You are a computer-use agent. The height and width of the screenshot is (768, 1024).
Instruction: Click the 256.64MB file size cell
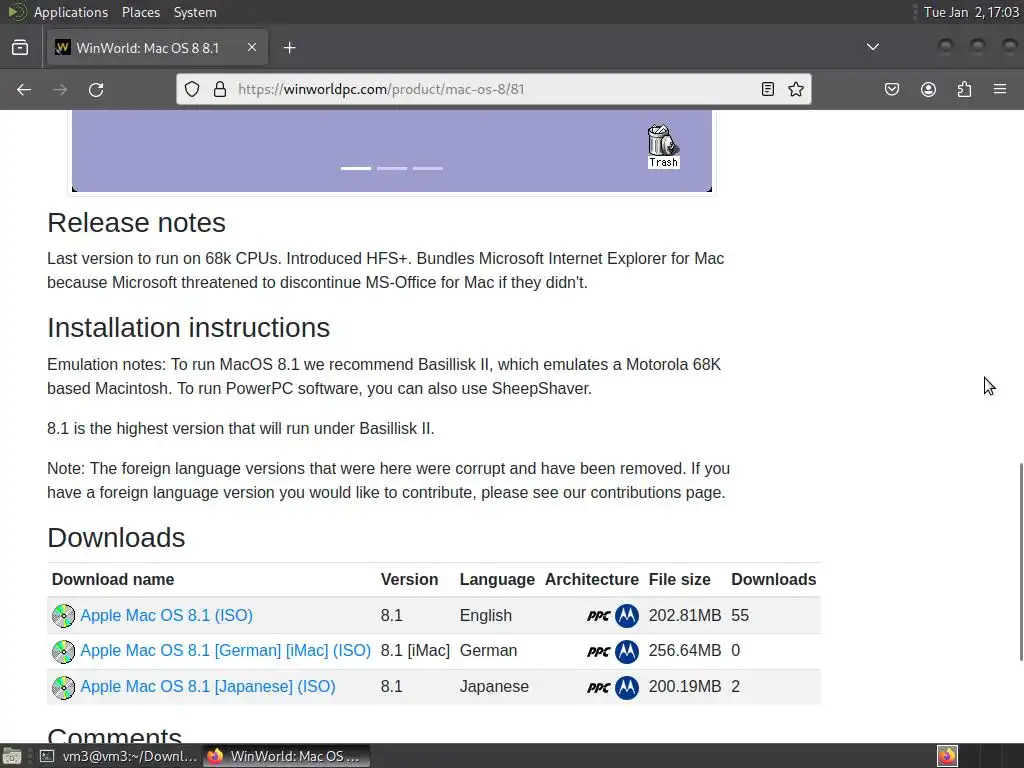(x=684, y=650)
